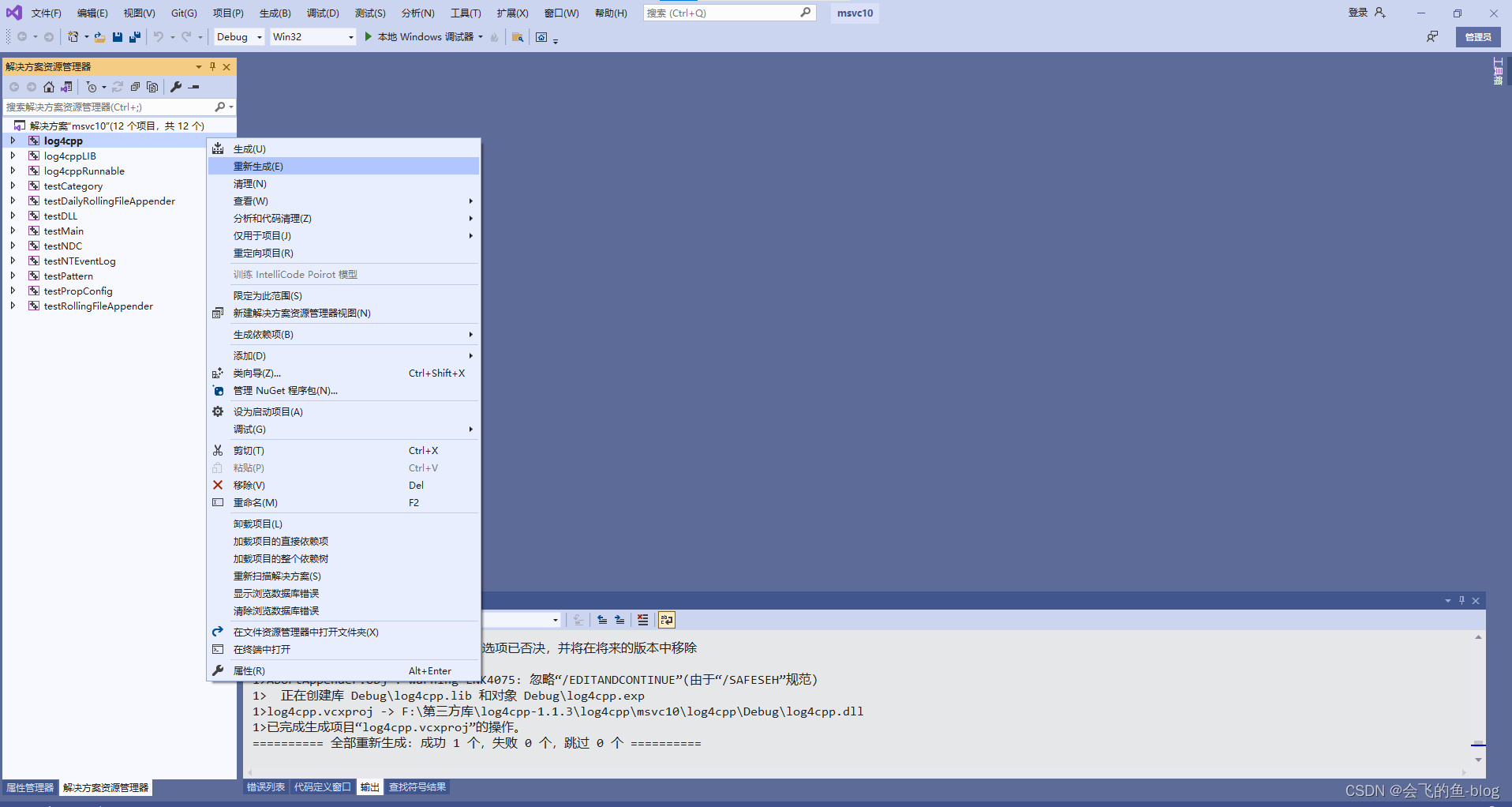Click the Solution Explorer search magnifier icon
The image size is (1512, 807).
220,107
